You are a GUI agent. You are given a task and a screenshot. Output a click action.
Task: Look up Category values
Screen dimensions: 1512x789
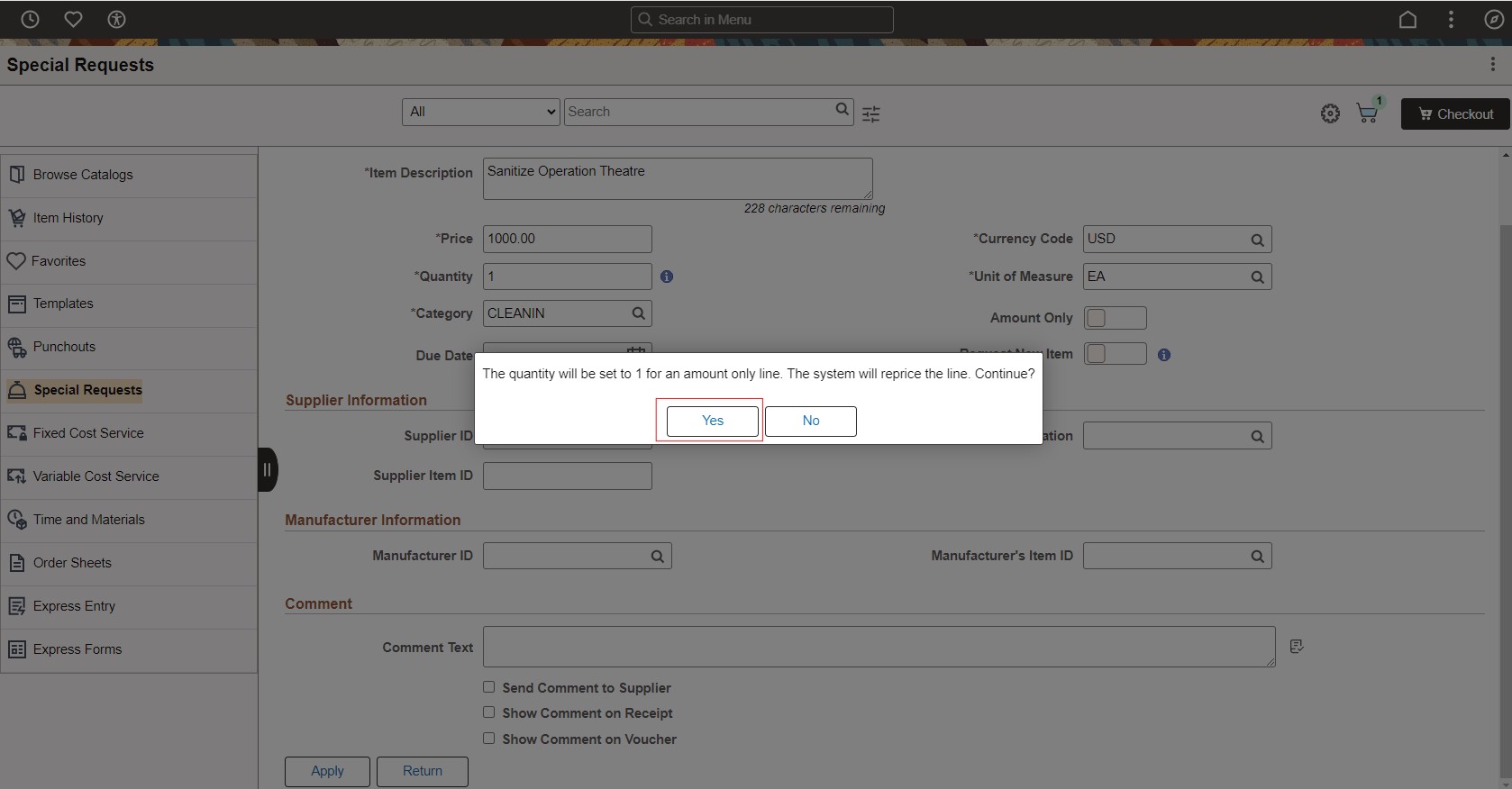(x=638, y=313)
